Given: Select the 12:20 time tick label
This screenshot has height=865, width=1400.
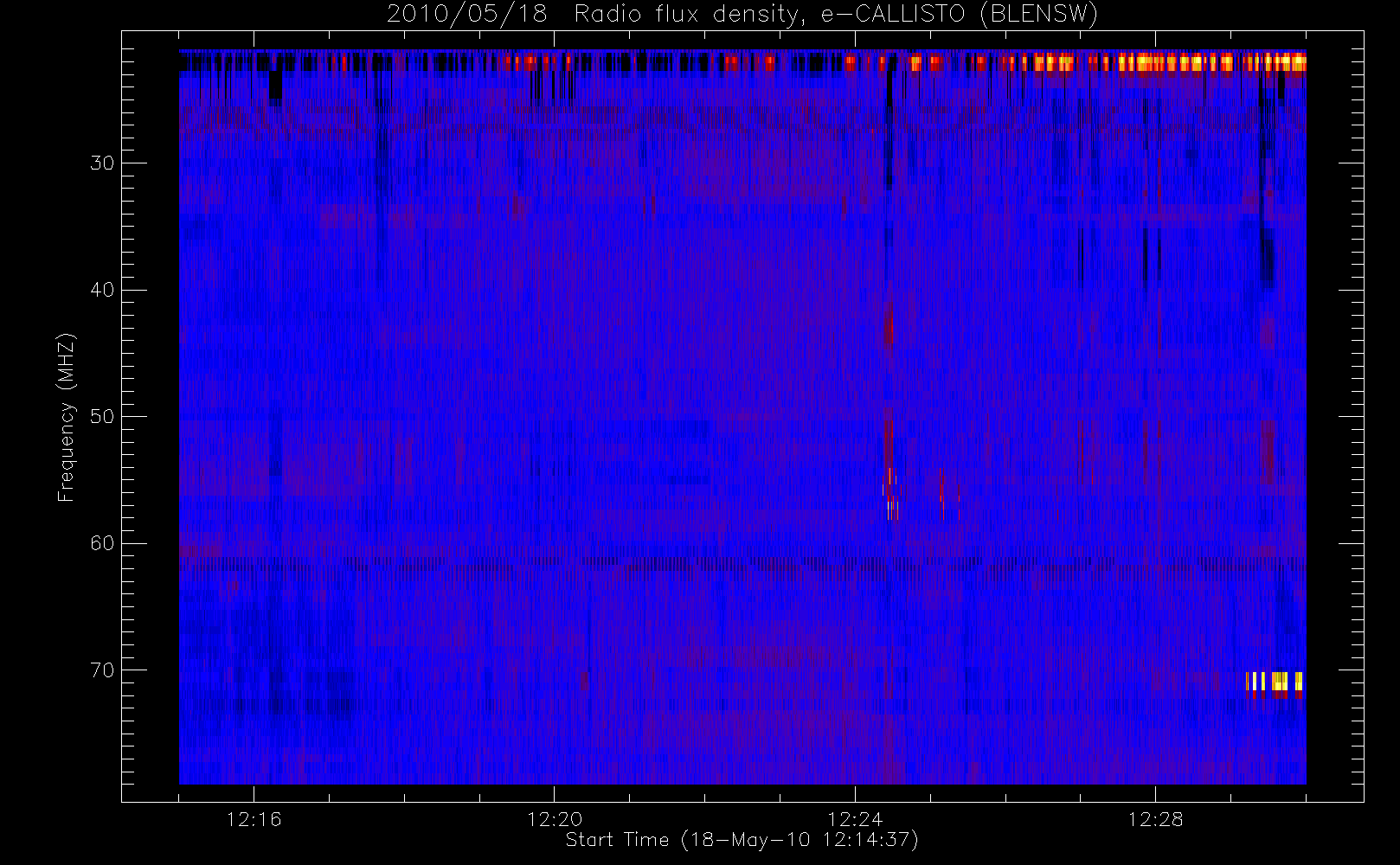Looking at the screenshot, I should click(x=554, y=819).
